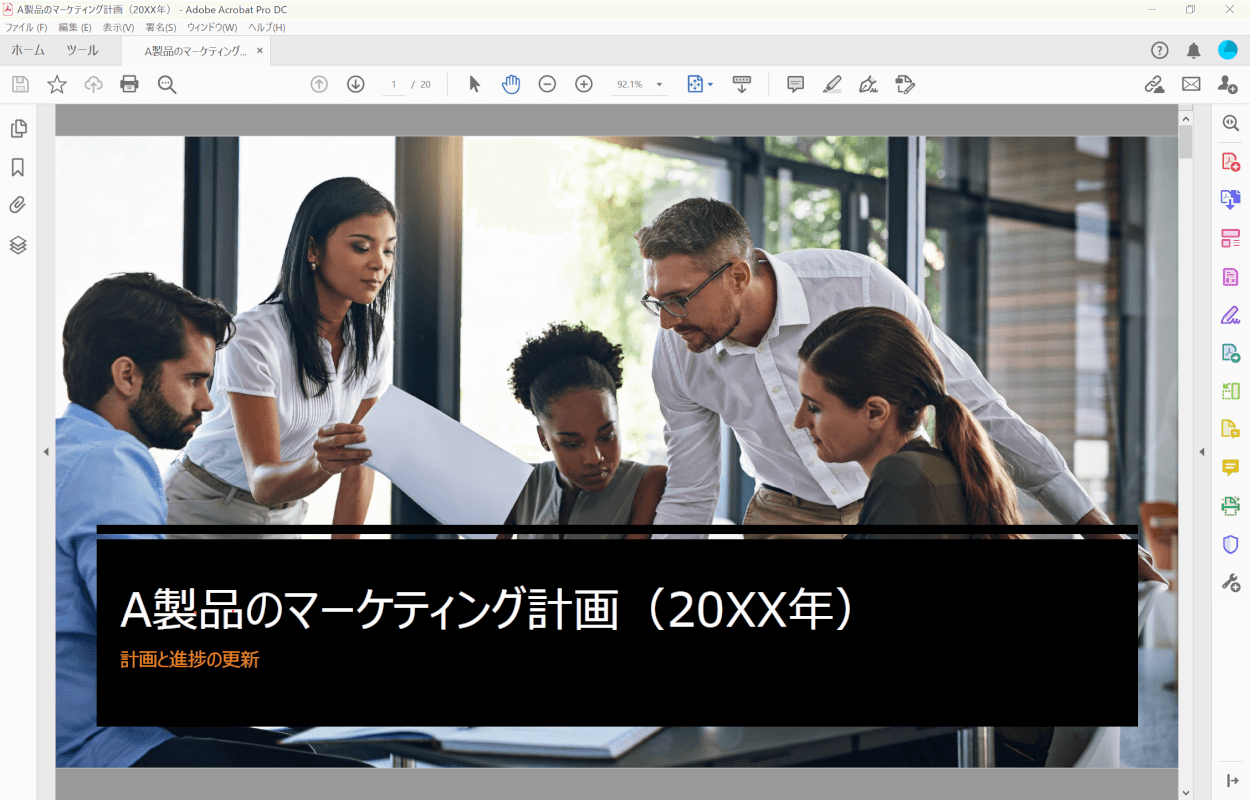Click the page number input field

(394, 84)
